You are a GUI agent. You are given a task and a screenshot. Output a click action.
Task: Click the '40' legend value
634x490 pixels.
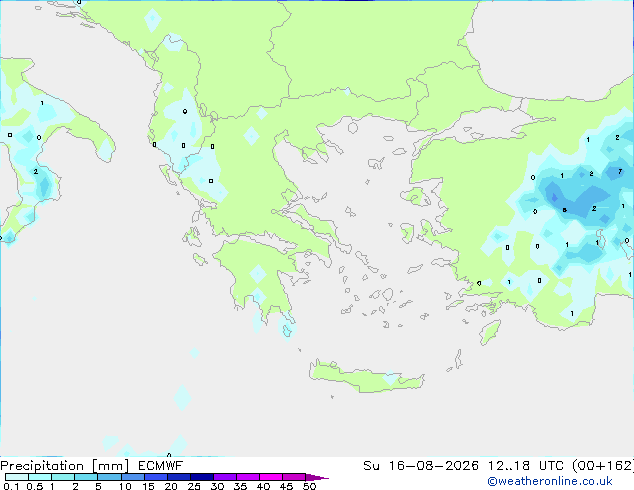[x=263, y=486]
